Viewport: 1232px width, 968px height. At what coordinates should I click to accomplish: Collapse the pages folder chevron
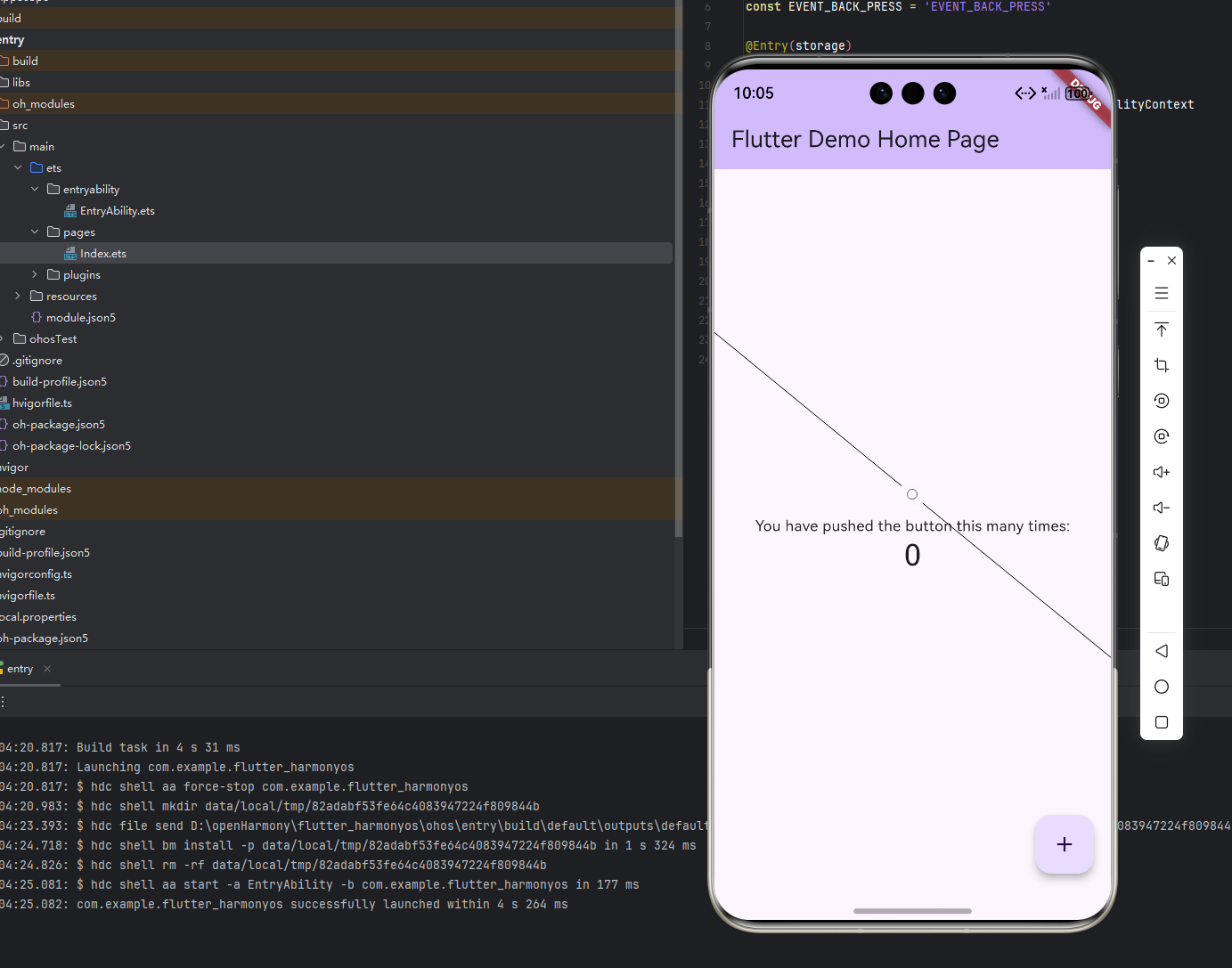click(35, 232)
